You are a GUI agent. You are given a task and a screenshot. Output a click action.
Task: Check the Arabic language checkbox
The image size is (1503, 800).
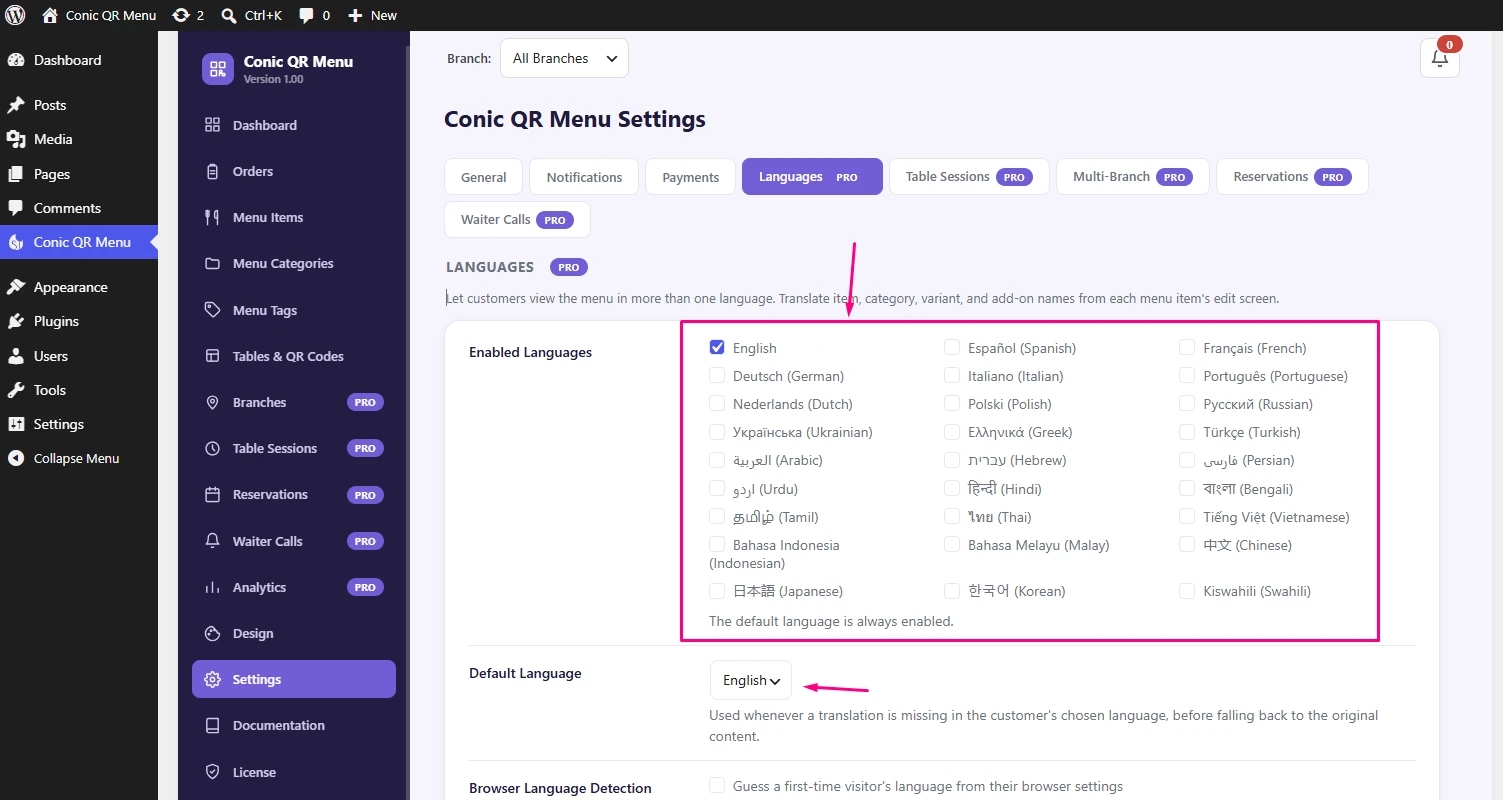(717, 460)
